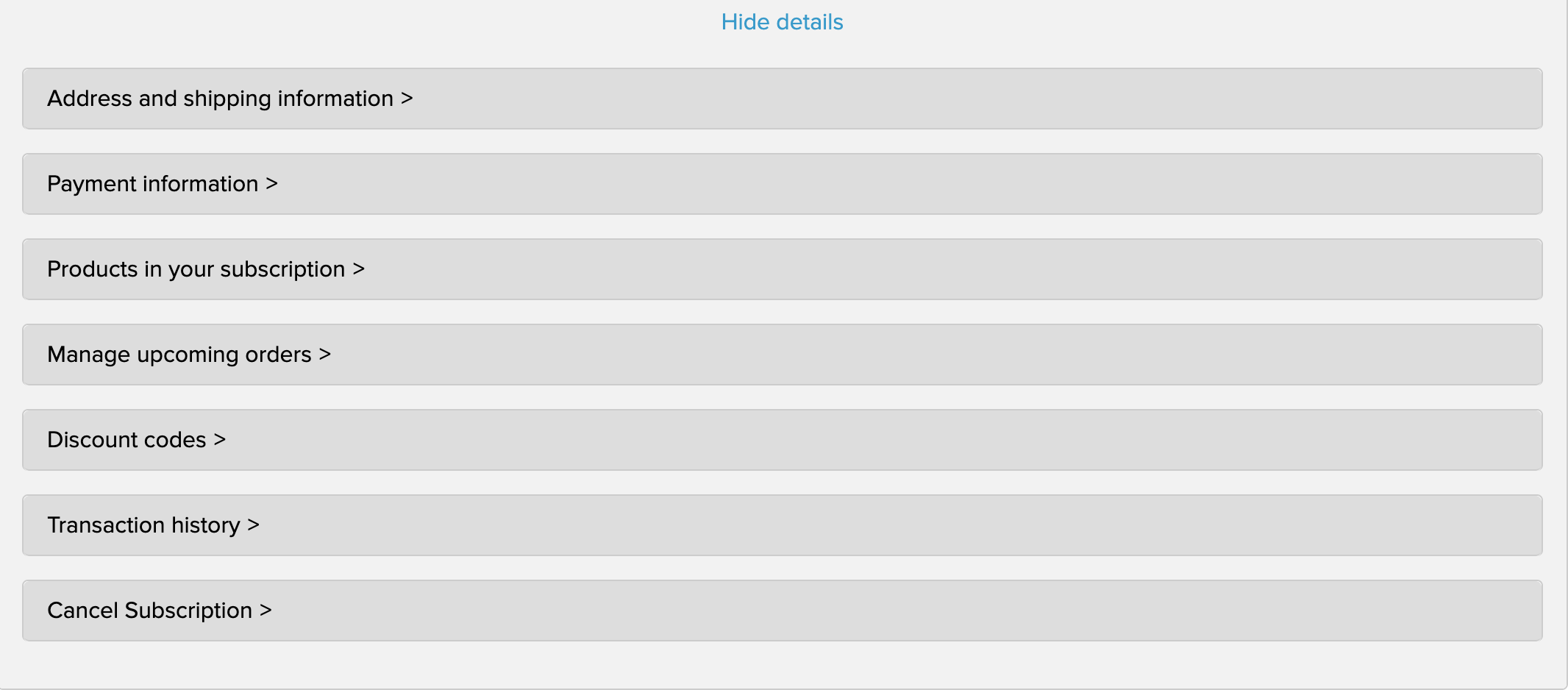Image resolution: width=1568 pixels, height=690 pixels.
Task: Expand Address and shipping information section
Action: pyautogui.click(x=221, y=99)
